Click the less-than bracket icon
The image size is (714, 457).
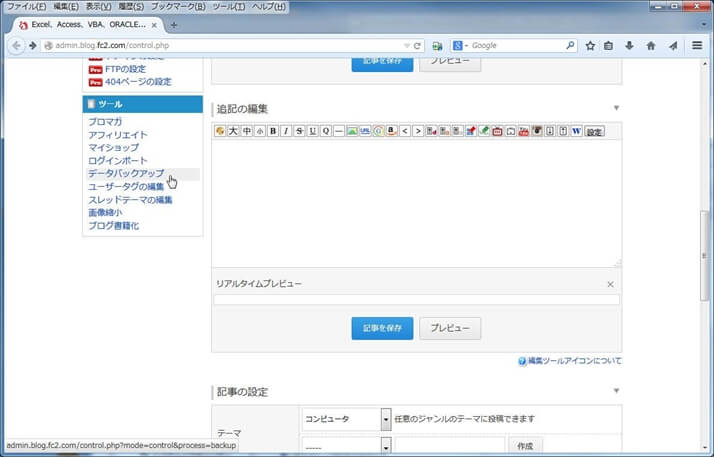405,131
